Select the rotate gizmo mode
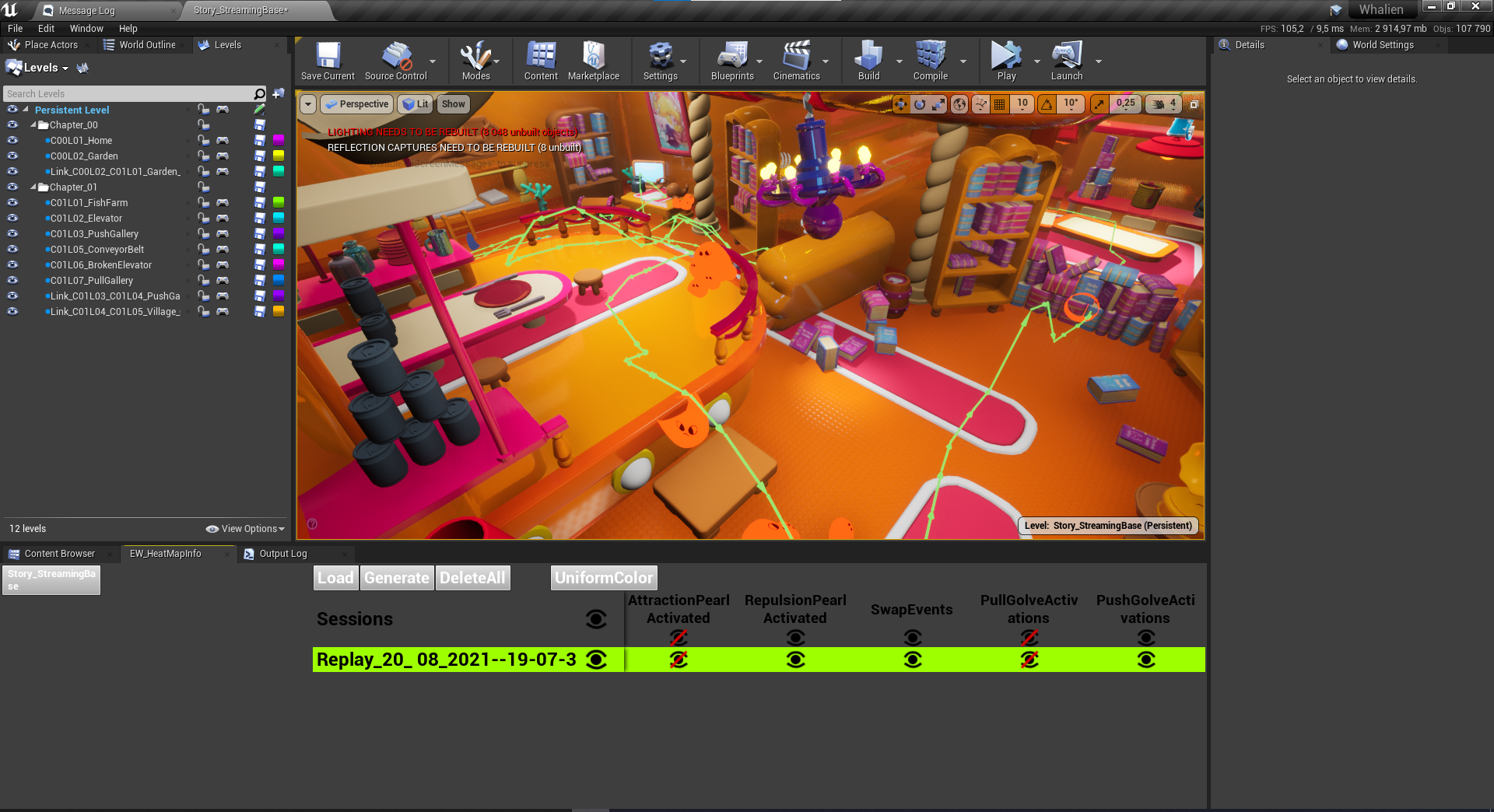Viewport: 1494px width, 812px height. (920, 104)
